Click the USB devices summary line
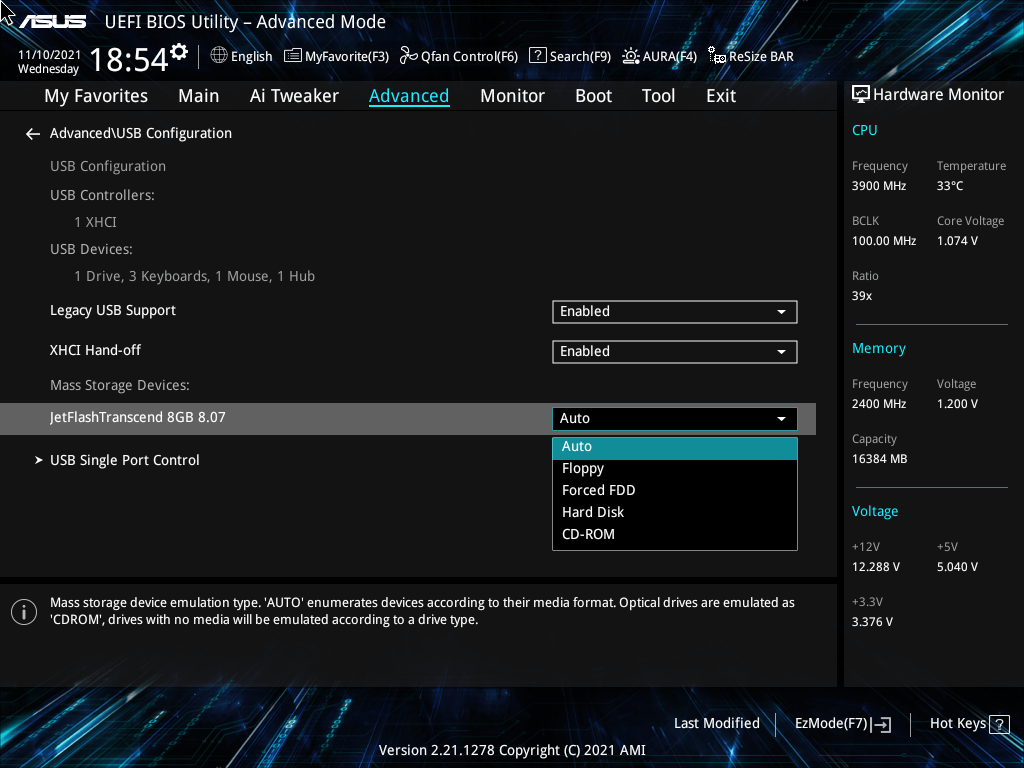Viewport: 1024px width, 768px height. click(195, 277)
